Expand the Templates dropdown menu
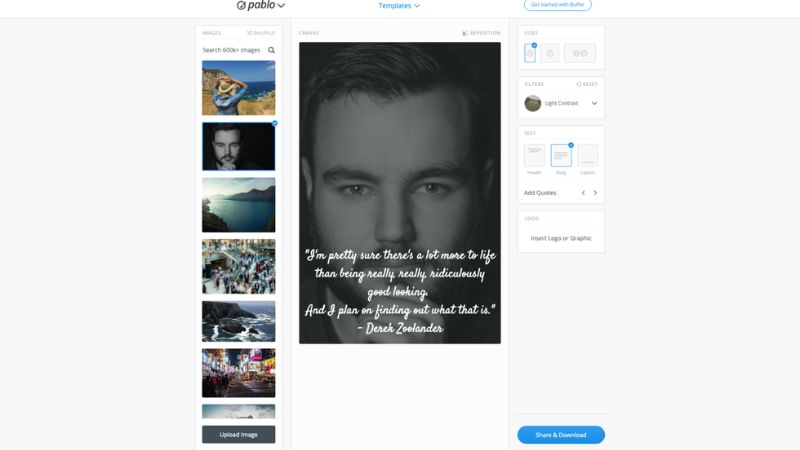Viewport: 800px width, 450px height. pyautogui.click(x=399, y=6)
